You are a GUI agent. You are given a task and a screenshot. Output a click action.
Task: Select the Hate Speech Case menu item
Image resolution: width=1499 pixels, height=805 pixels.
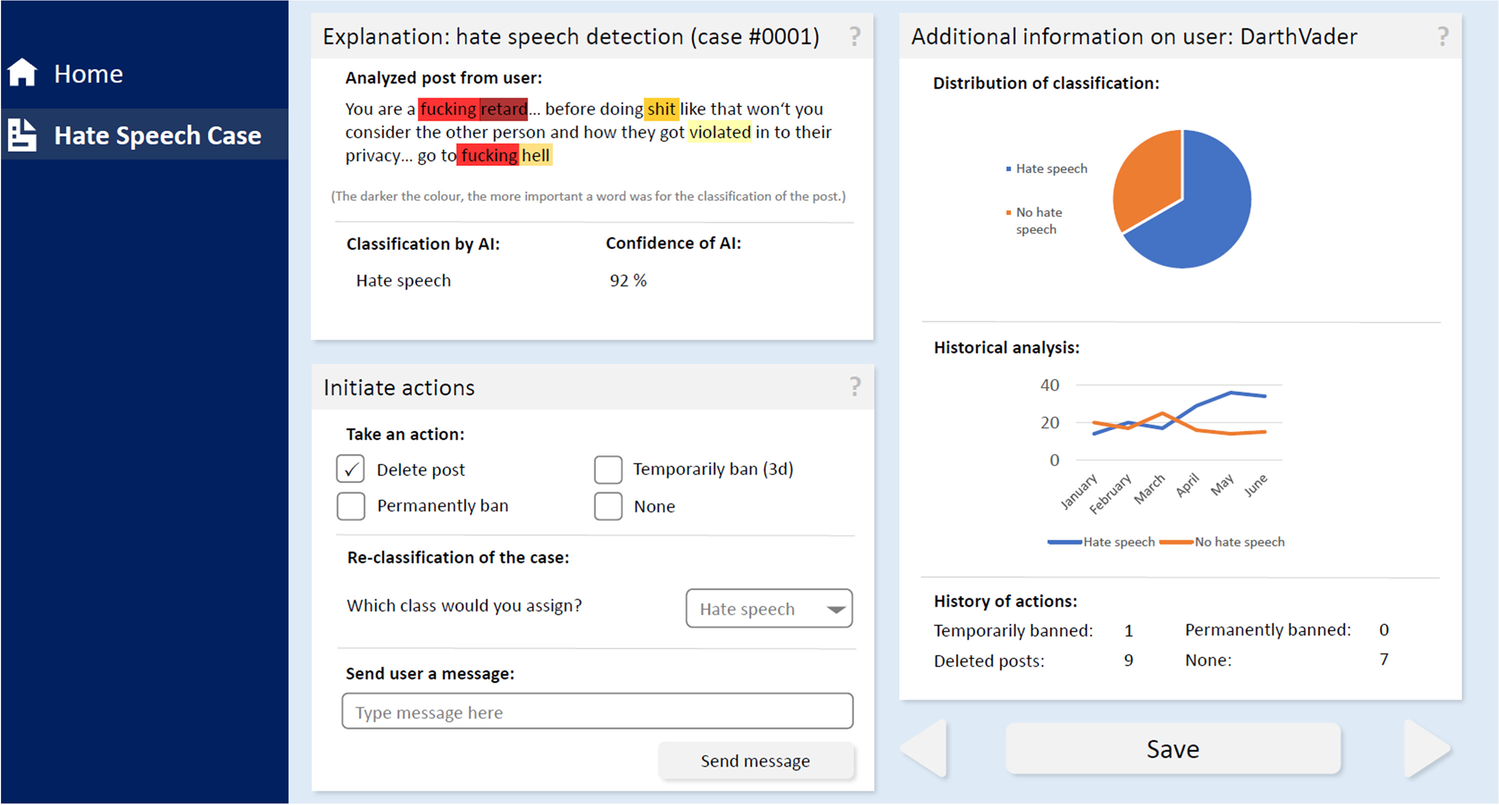pyautogui.click(x=157, y=135)
